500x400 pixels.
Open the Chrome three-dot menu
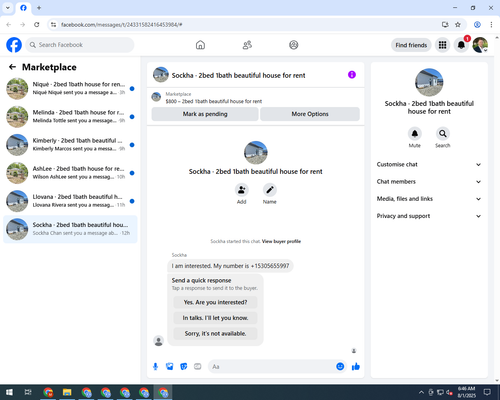coord(491,24)
